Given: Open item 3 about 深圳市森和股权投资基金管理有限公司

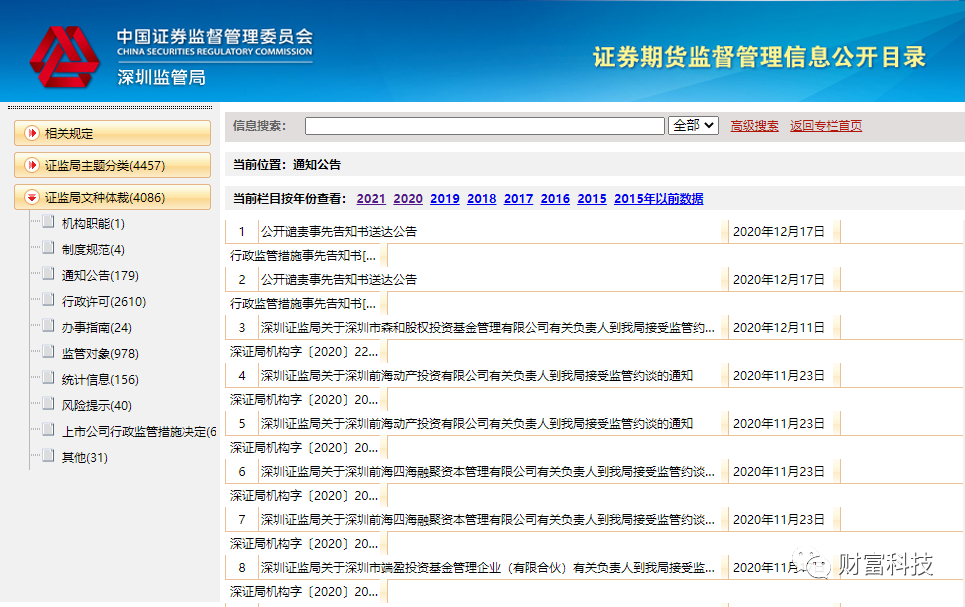Looking at the screenshot, I should pos(487,328).
